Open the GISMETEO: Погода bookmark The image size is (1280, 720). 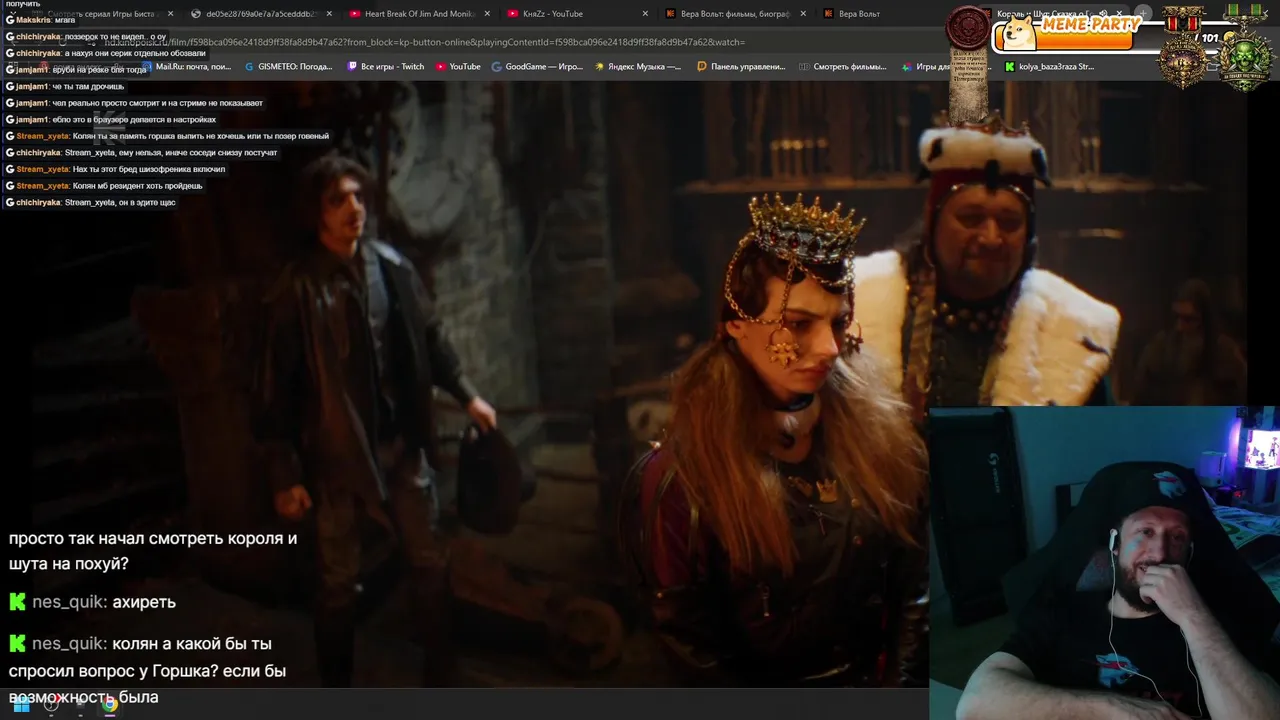(288, 67)
